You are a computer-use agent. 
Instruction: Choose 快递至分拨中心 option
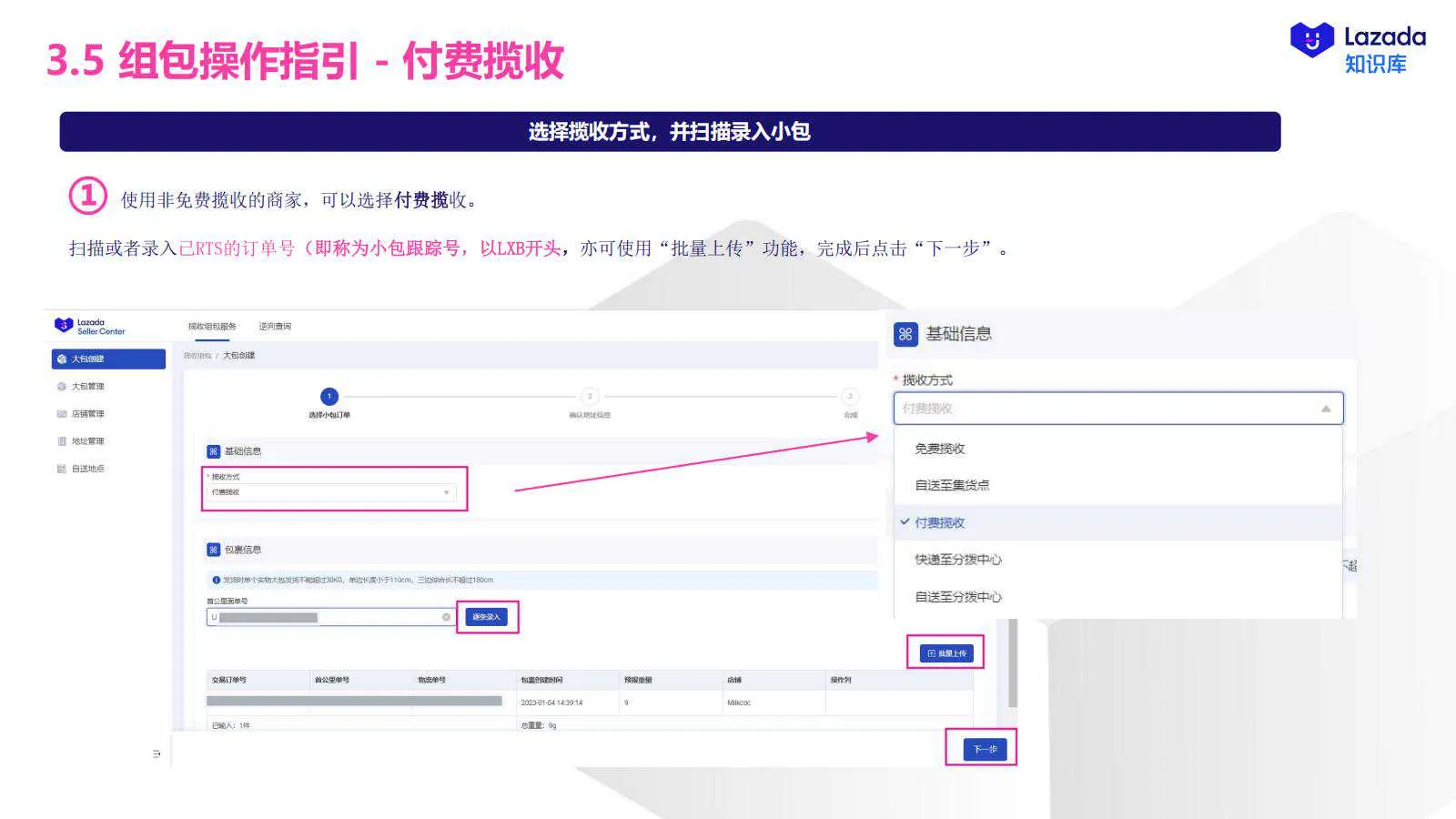click(957, 560)
